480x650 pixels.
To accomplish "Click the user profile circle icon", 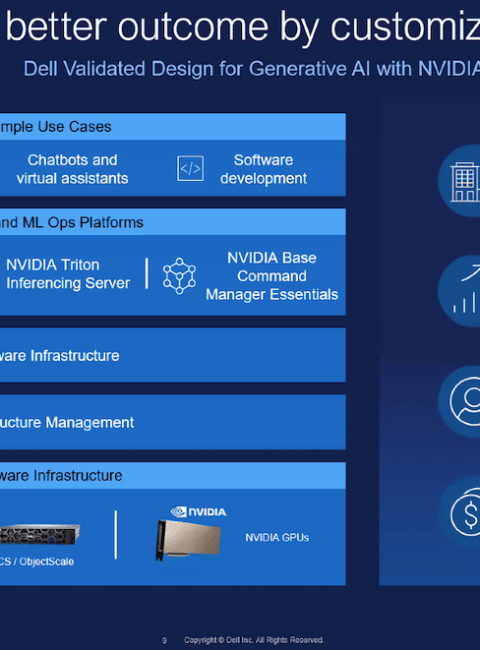I will pyautogui.click(x=460, y=401).
